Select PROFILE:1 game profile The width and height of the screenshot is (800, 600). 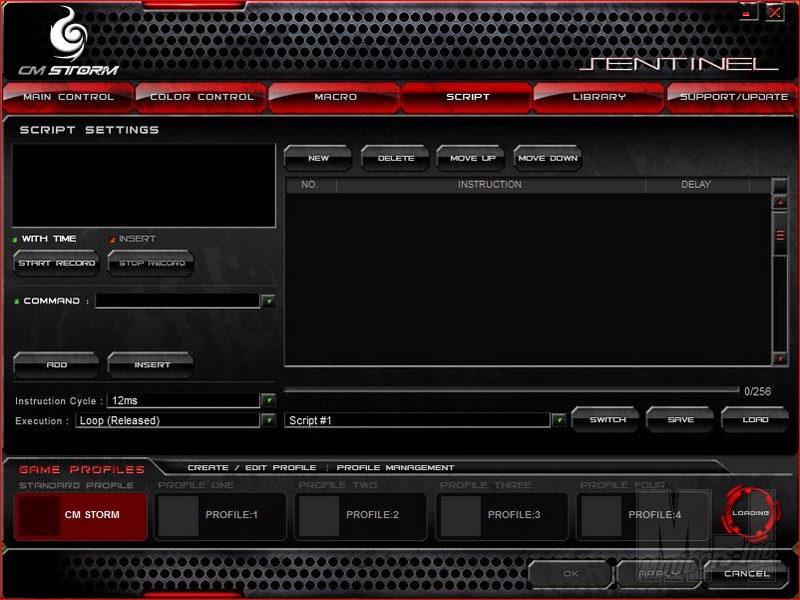pos(220,515)
